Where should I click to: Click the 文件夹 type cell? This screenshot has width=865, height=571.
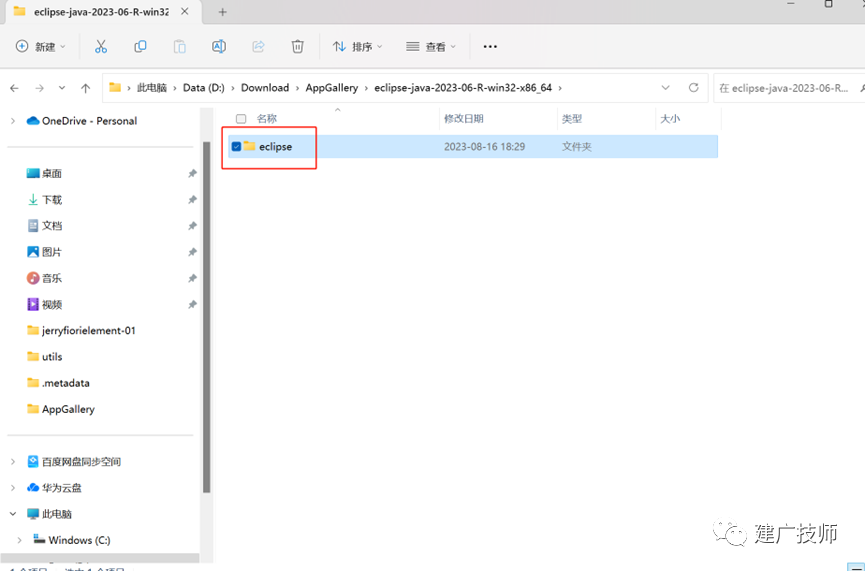click(577, 147)
